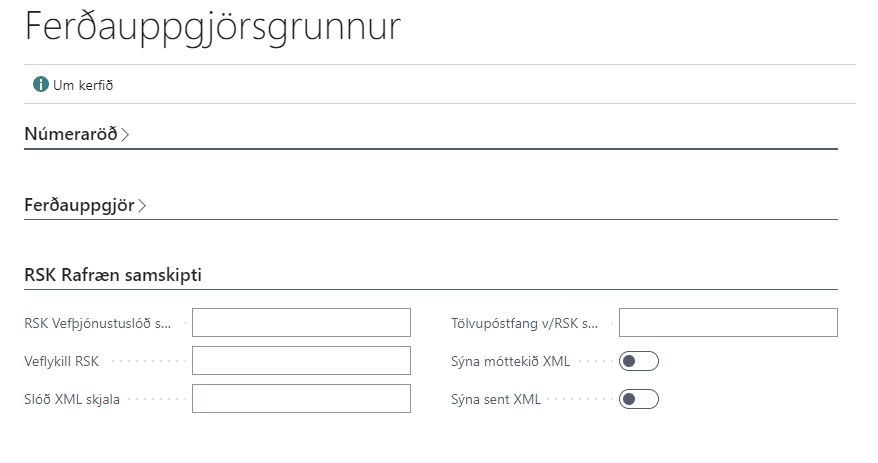Focus the RSK Vefþjónustuslóð text box
The image size is (878, 463).
click(301, 323)
